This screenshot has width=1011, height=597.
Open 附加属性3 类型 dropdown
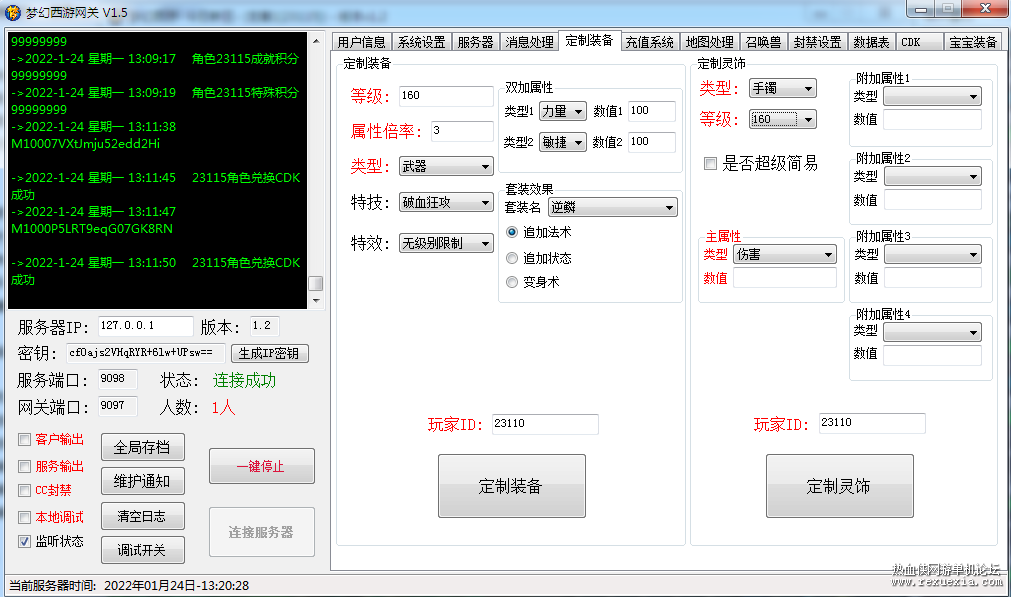pyautogui.click(x=932, y=255)
